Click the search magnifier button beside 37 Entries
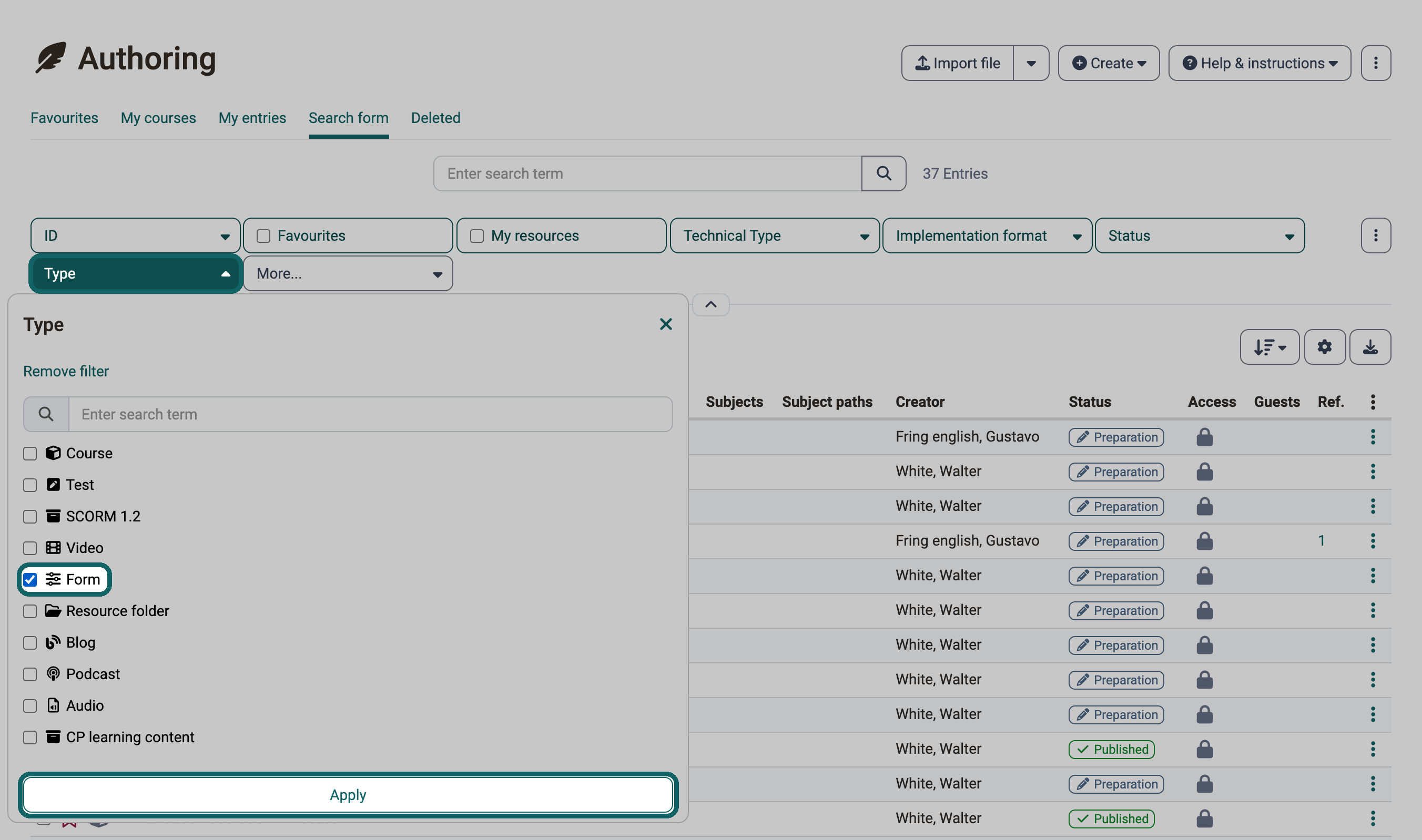 [x=883, y=173]
